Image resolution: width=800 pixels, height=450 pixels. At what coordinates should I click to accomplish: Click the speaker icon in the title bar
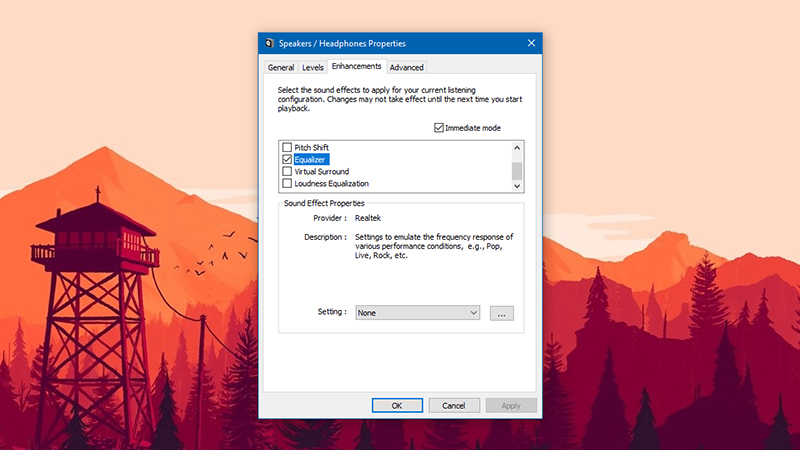pyautogui.click(x=269, y=43)
